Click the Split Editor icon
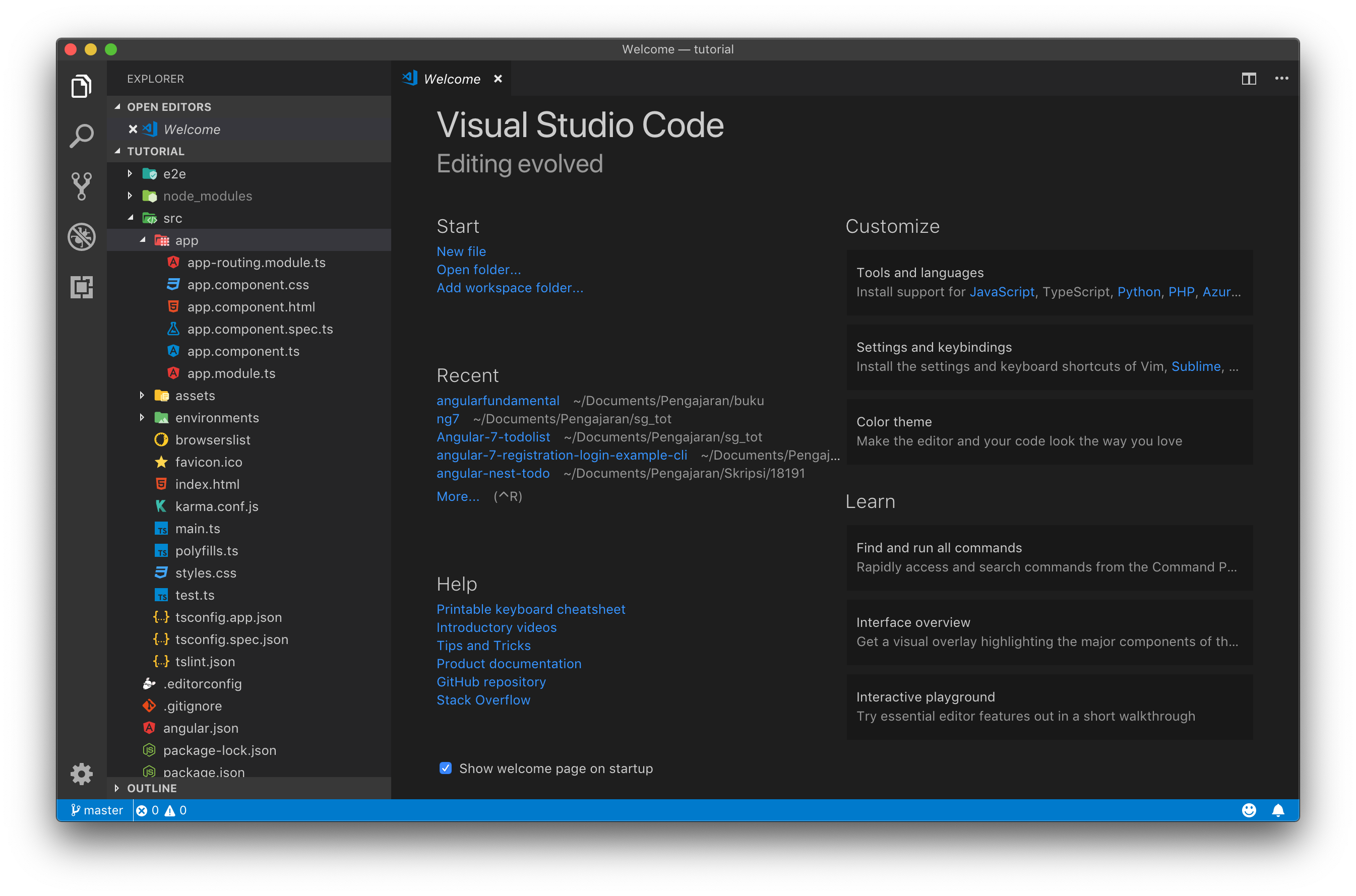 click(x=1249, y=79)
